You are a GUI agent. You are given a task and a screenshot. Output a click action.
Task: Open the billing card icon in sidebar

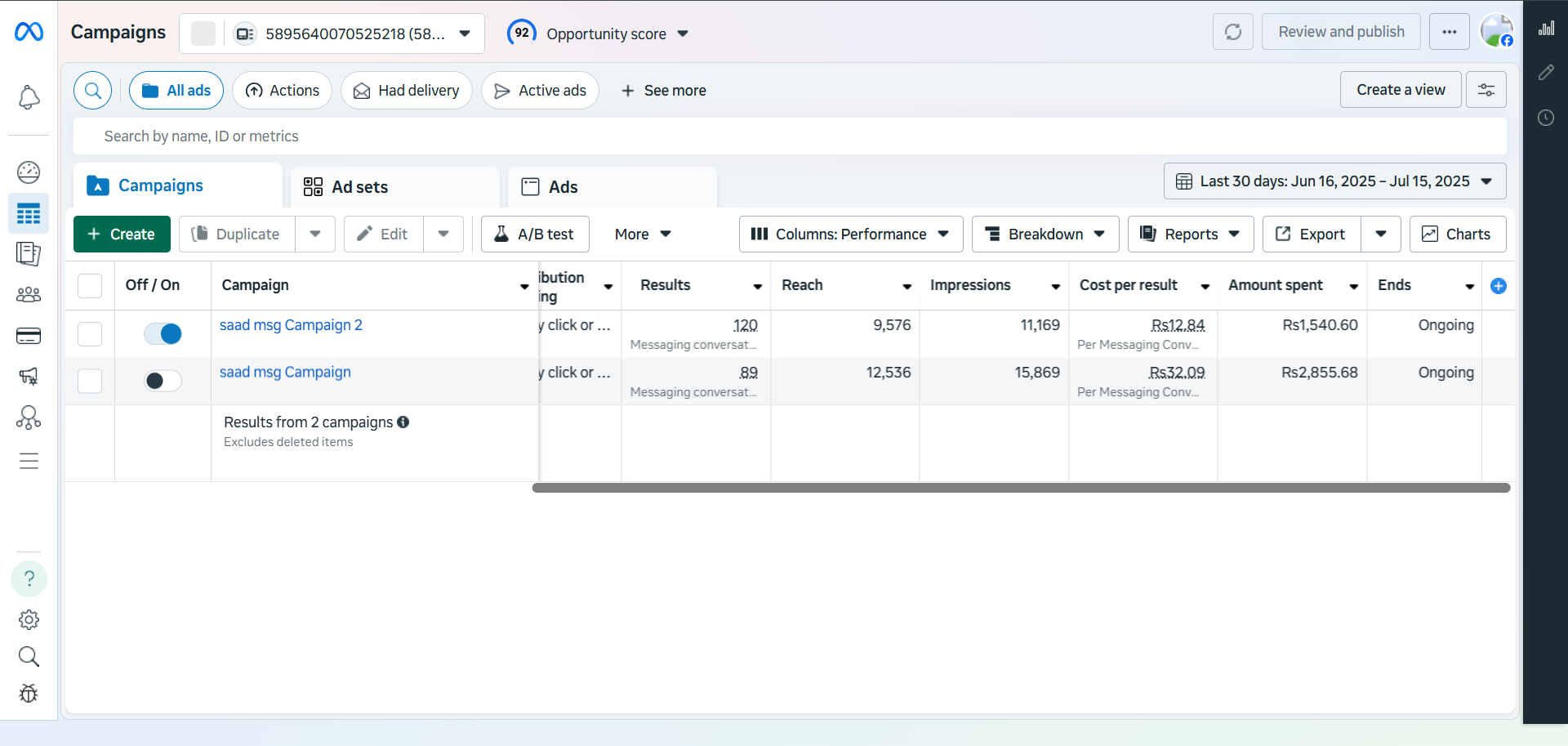click(x=29, y=336)
